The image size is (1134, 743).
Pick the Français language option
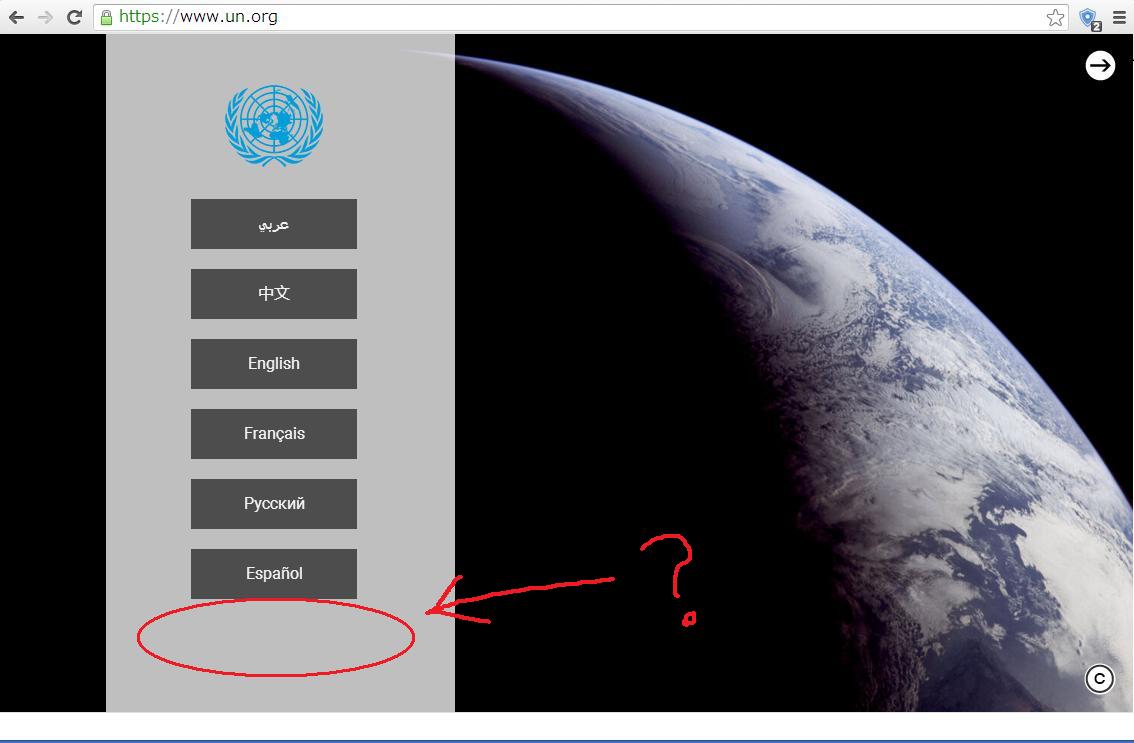(x=274, y=434)
